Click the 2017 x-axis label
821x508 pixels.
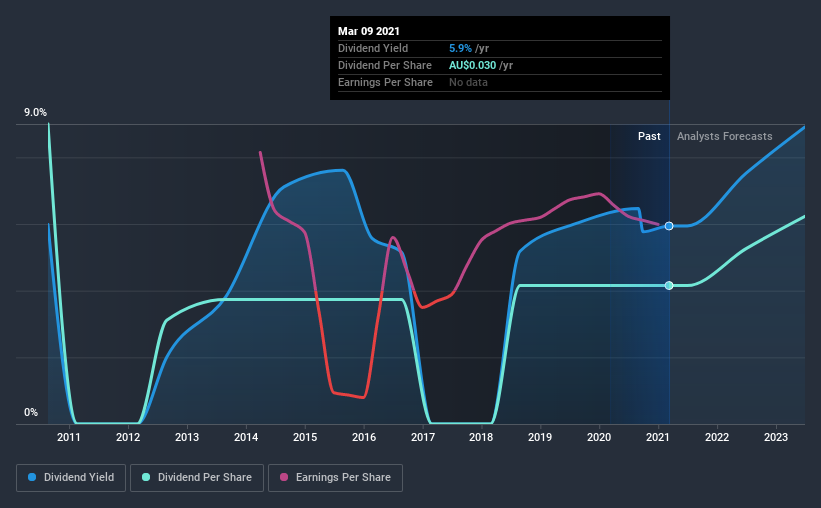(423, 437)
